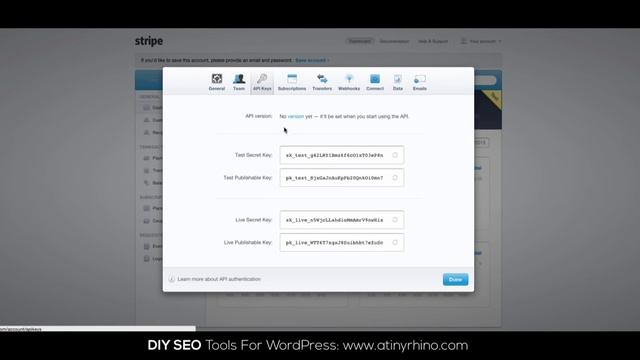
Task: Click inside the Test Publishable Key field
Action: (342, 178)
